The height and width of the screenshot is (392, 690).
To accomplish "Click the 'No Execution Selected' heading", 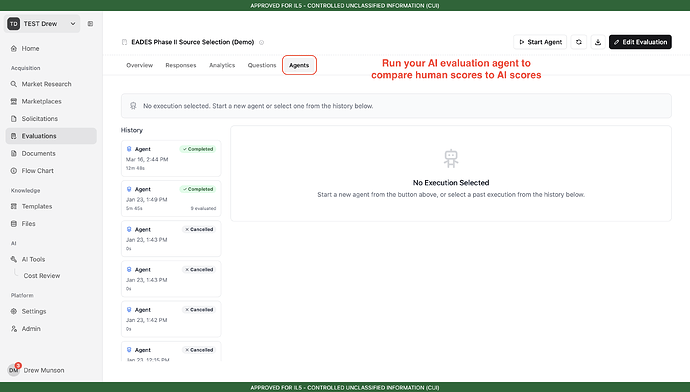I will pyautogui.click(x=451, y=183).
